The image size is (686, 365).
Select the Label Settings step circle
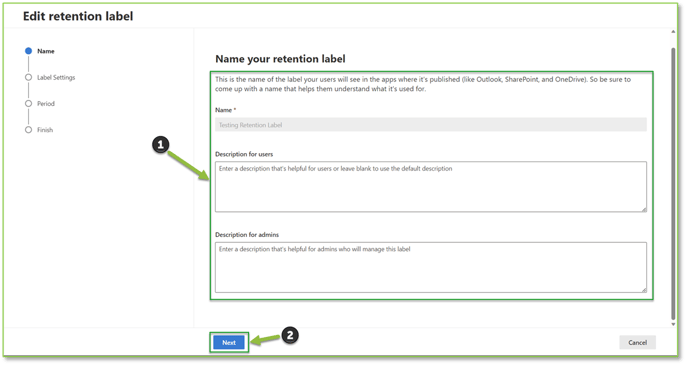[x=28, y=77]
